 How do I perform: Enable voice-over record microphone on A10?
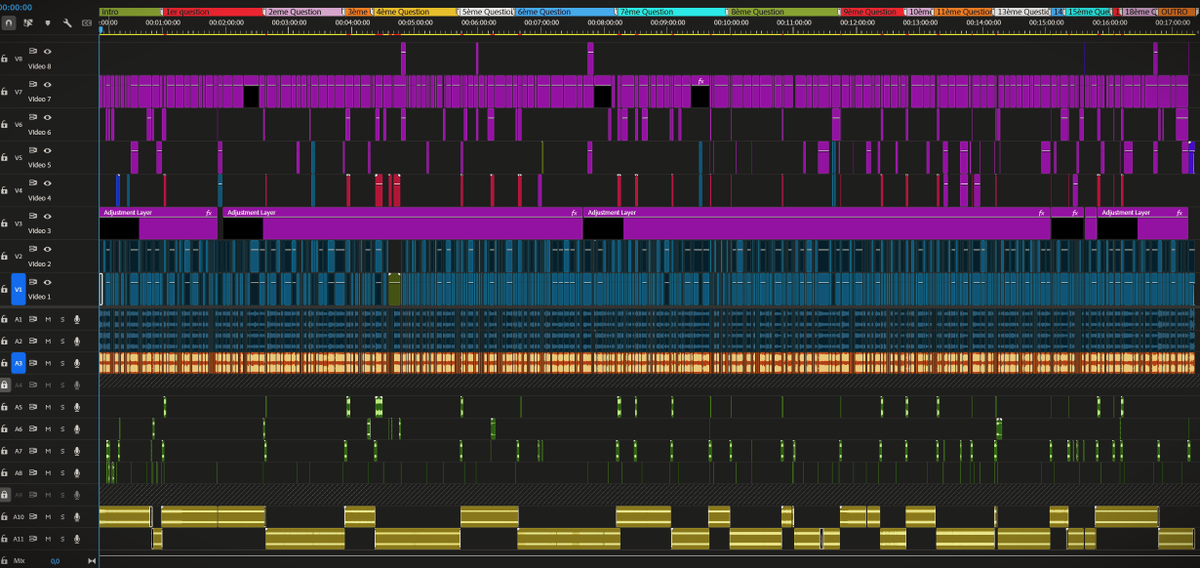tap(77, 517)
